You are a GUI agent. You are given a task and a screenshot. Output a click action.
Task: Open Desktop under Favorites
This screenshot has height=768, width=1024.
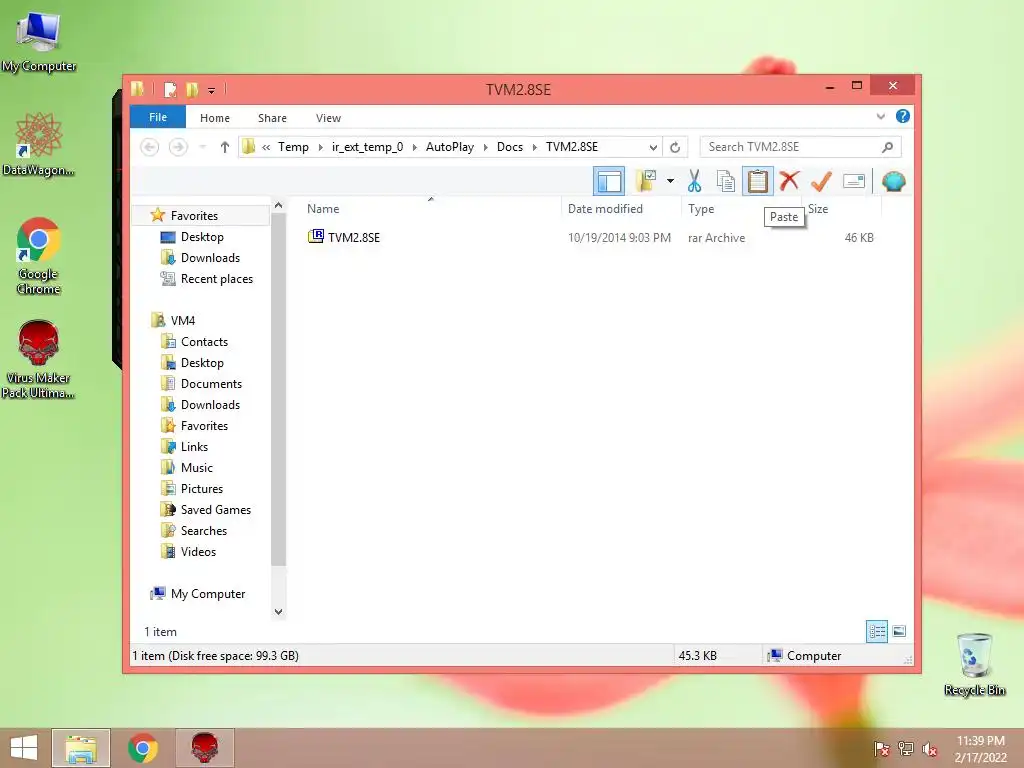pos(202,237)
